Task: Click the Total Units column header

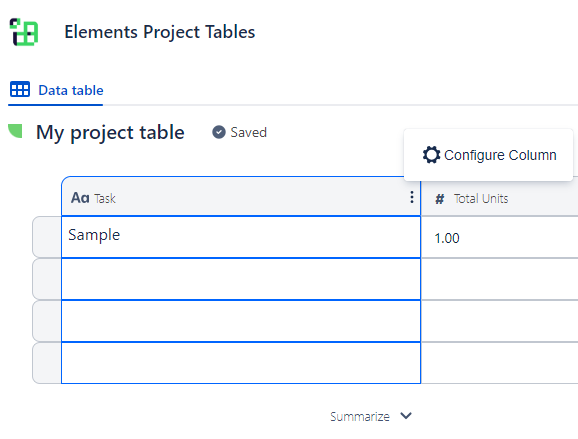Action: click(499, 199)
